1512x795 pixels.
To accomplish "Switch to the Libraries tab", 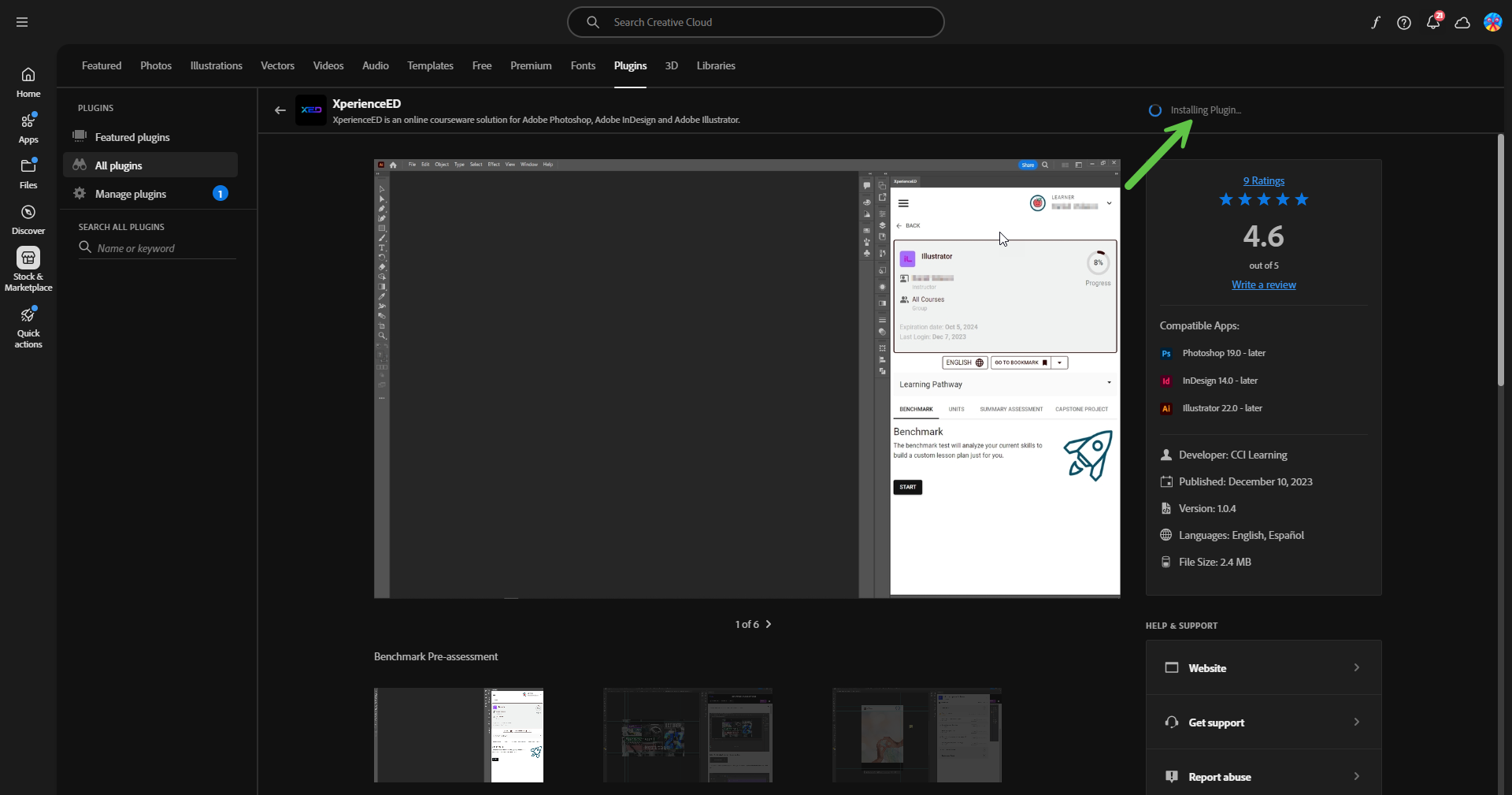I will tap(716, 65).
